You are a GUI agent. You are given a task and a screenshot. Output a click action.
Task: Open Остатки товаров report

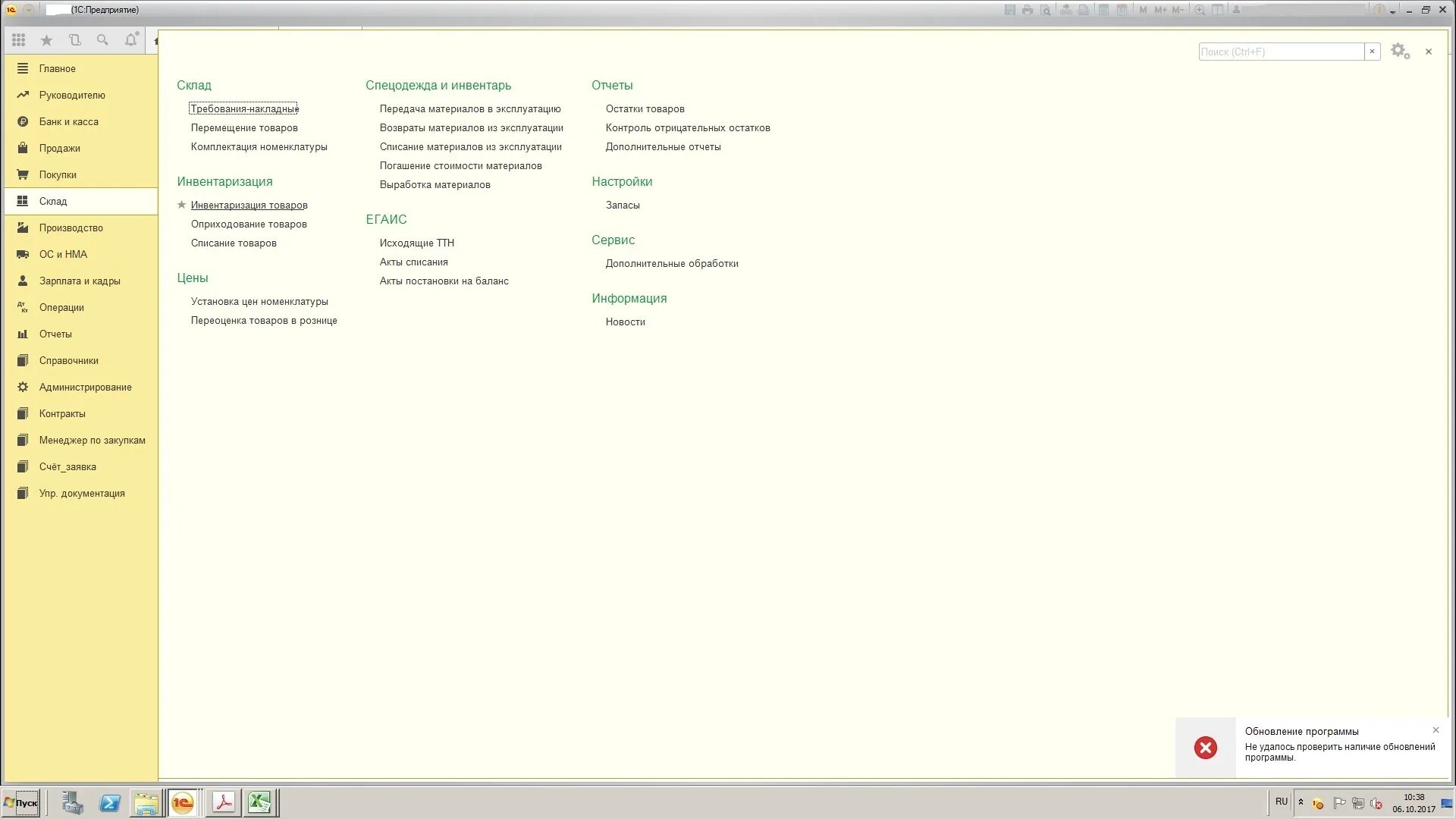[645, 108]
